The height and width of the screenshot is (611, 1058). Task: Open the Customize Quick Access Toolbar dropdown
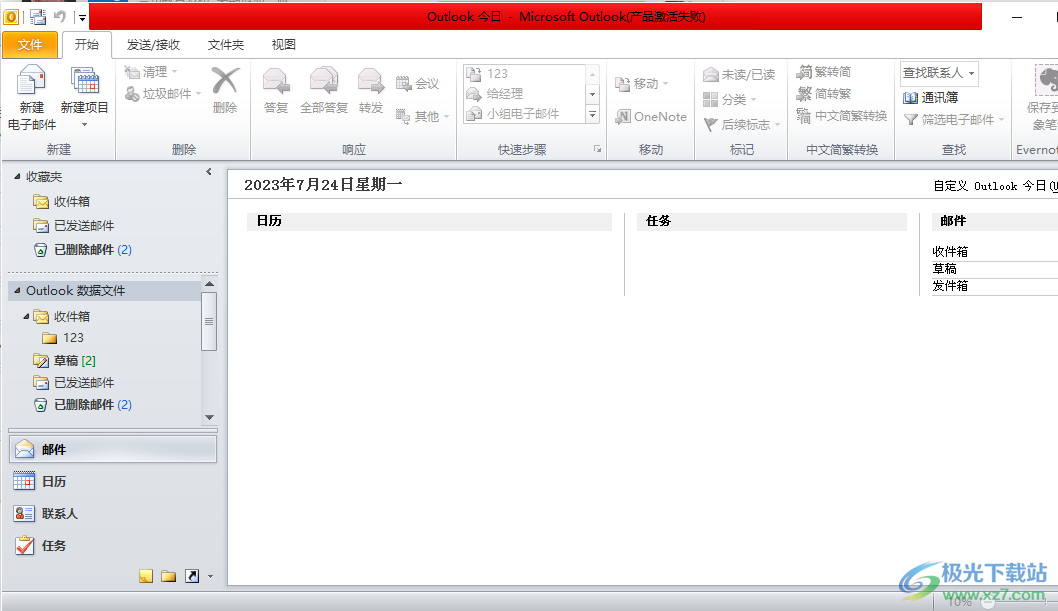pyautogui.click(x=82, y=18)
